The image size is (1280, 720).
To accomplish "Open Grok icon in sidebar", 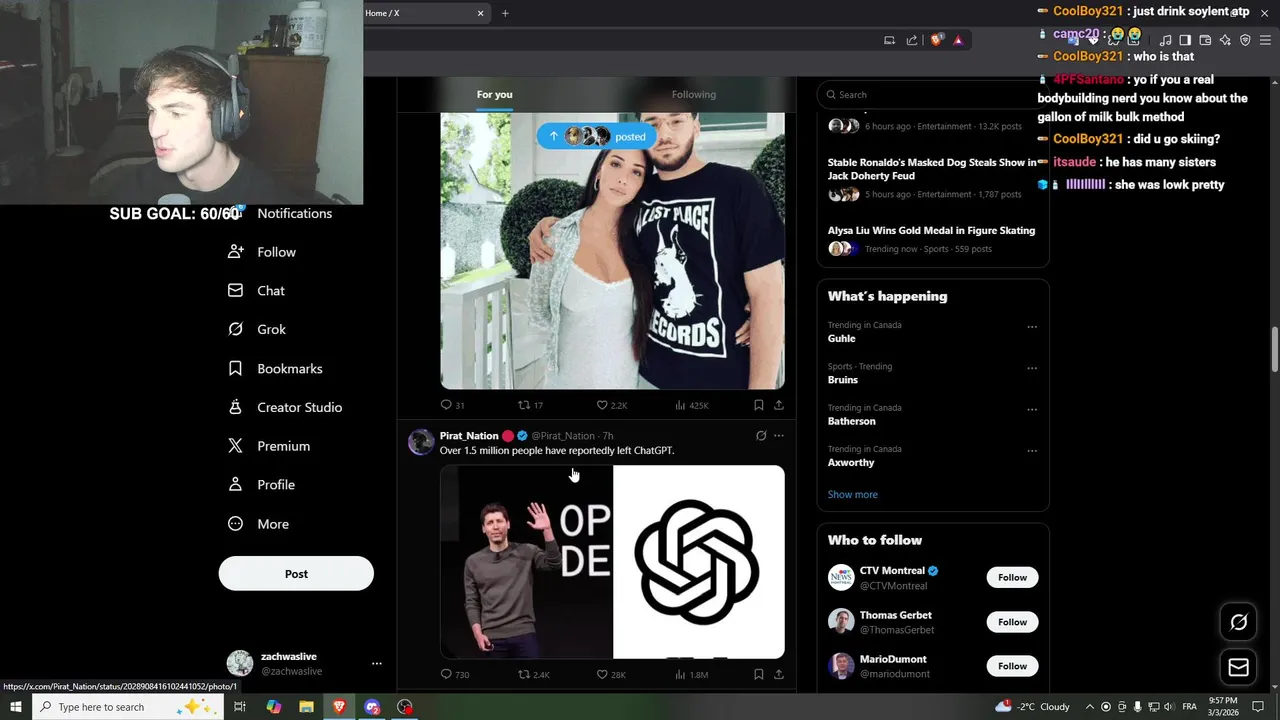I will pyautogui.click(x=235, y=329).
